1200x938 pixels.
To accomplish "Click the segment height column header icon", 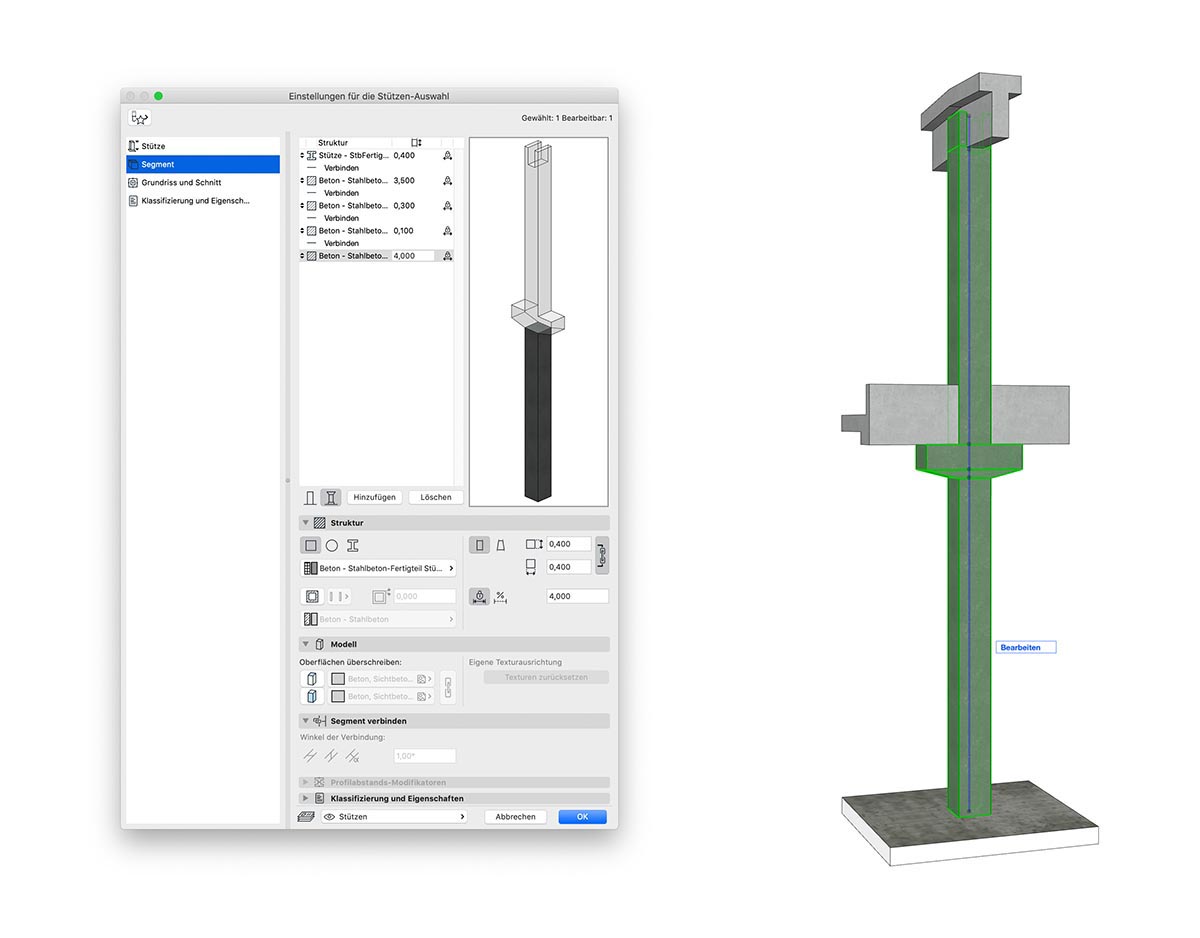I will (x=416, y=143).
